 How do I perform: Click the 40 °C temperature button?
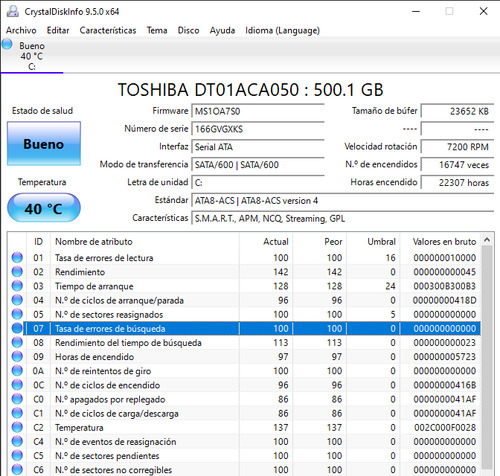point(44,208)
